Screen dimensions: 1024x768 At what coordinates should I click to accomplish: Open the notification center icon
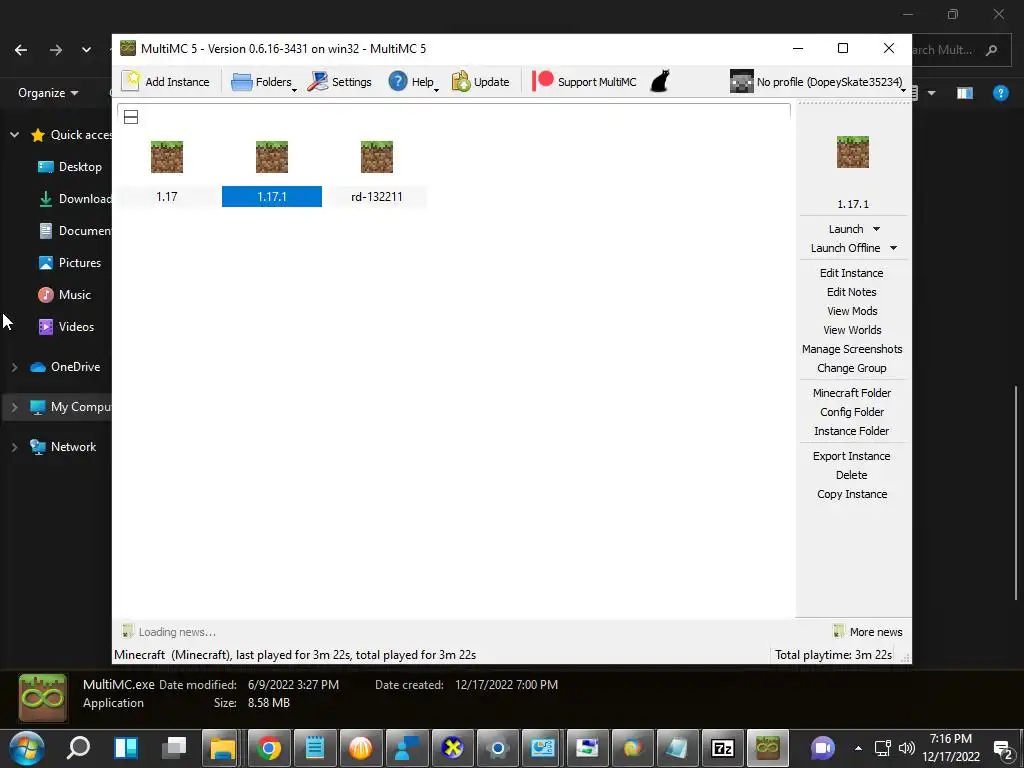tap(1003, 749)
